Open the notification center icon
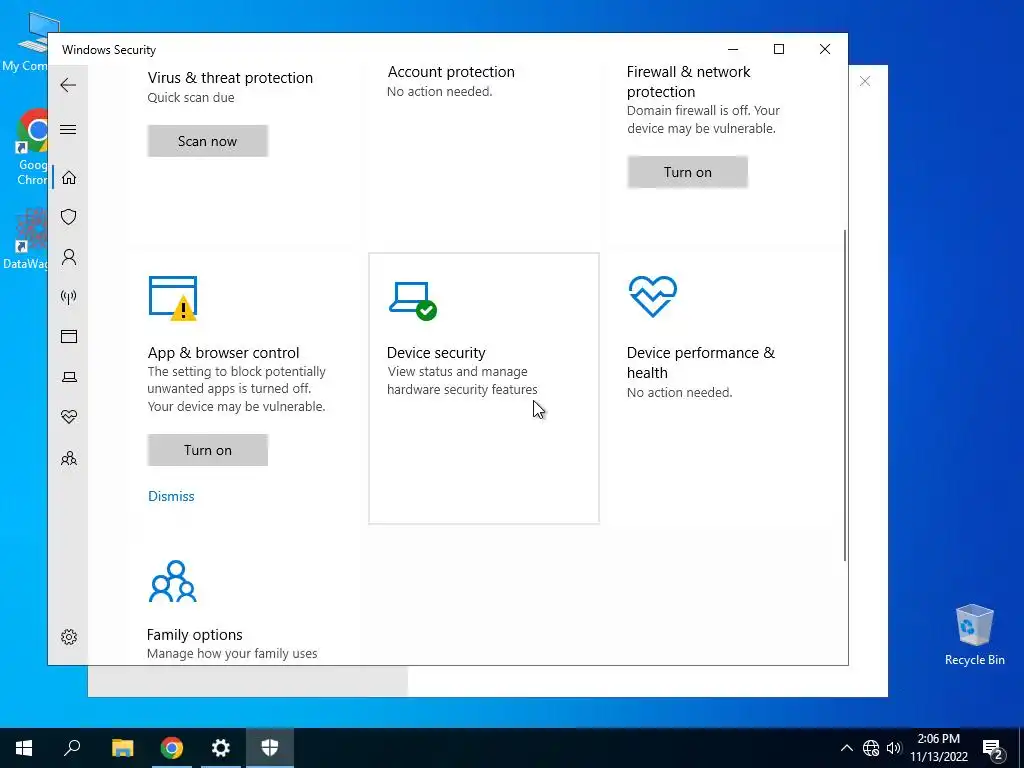Viewport: 1024px width, 768px height. click(993, 748)
